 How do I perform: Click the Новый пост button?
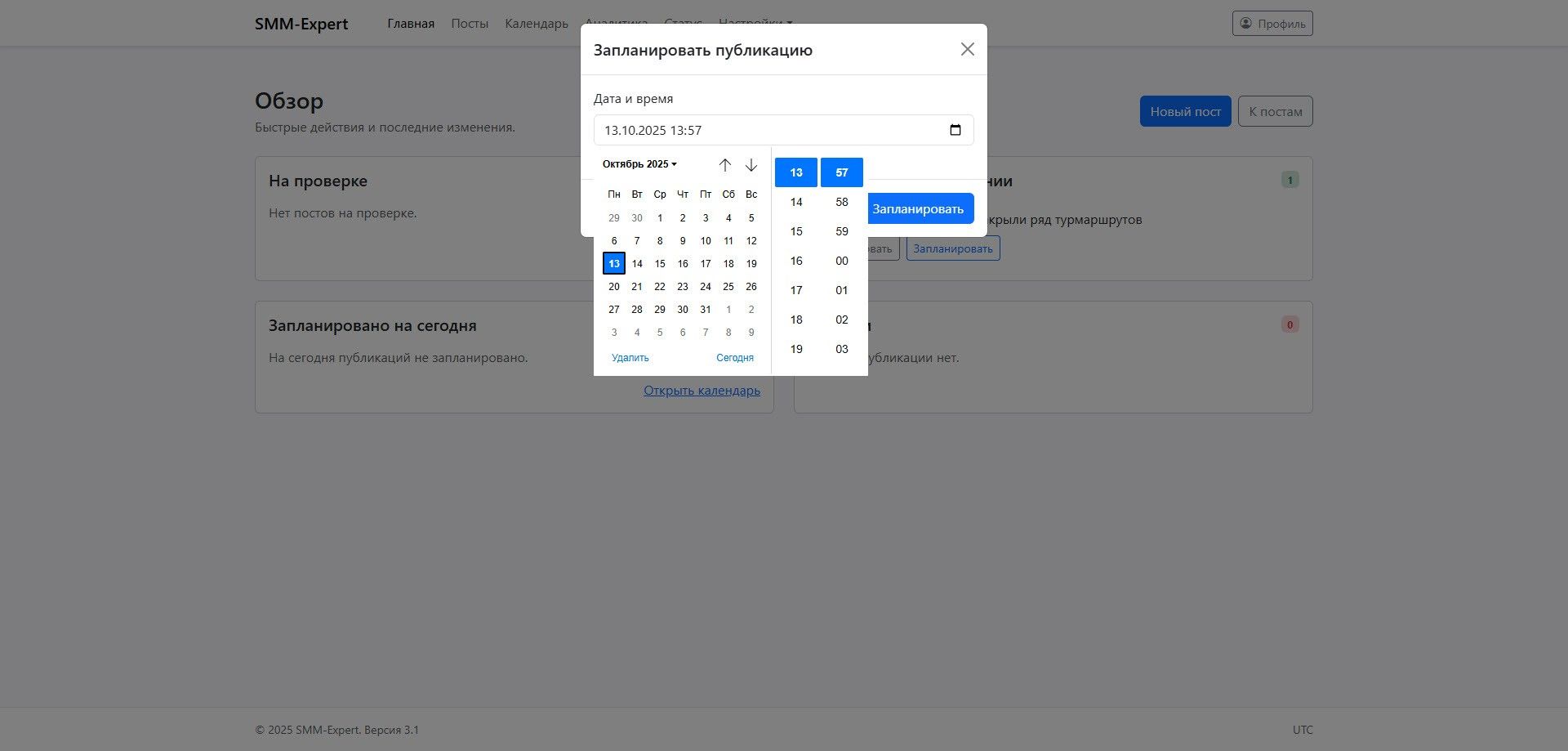(x=1185, y=111)
